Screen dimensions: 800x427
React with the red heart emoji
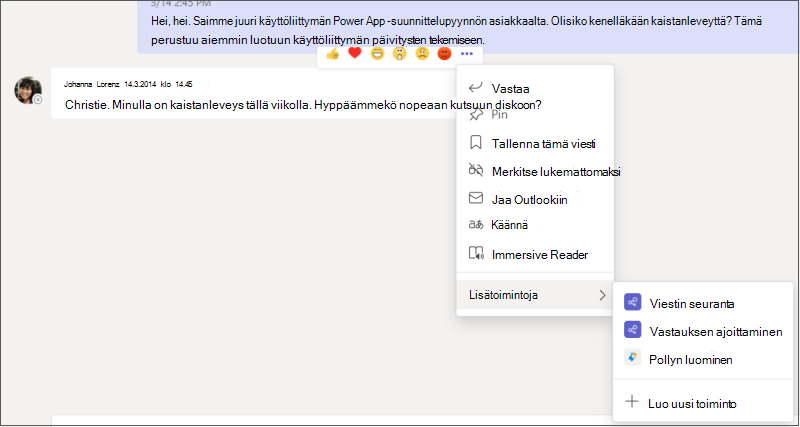pyautogui.click(x=355, y=53)
